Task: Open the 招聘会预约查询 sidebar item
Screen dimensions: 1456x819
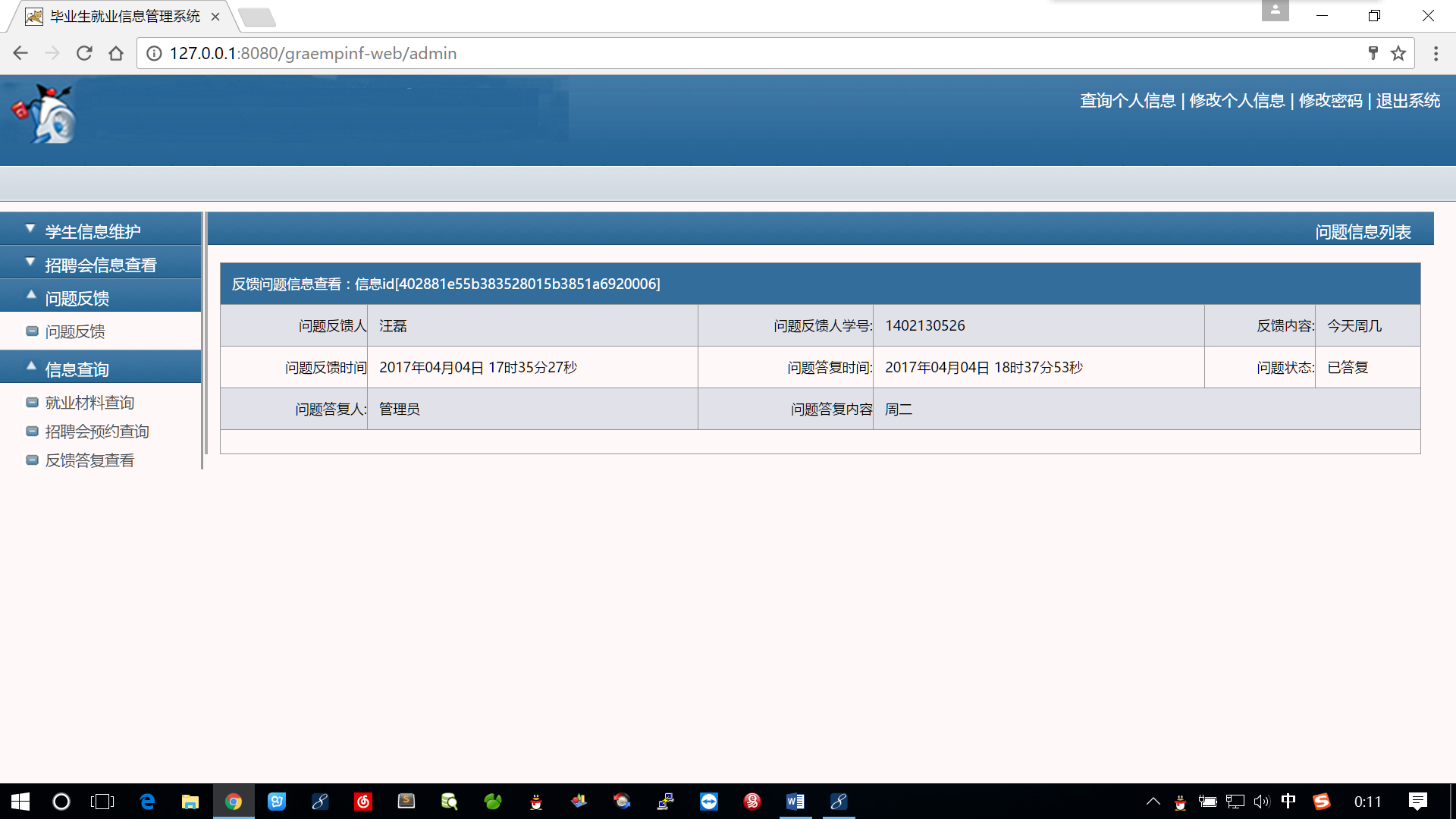Action: 97,431
